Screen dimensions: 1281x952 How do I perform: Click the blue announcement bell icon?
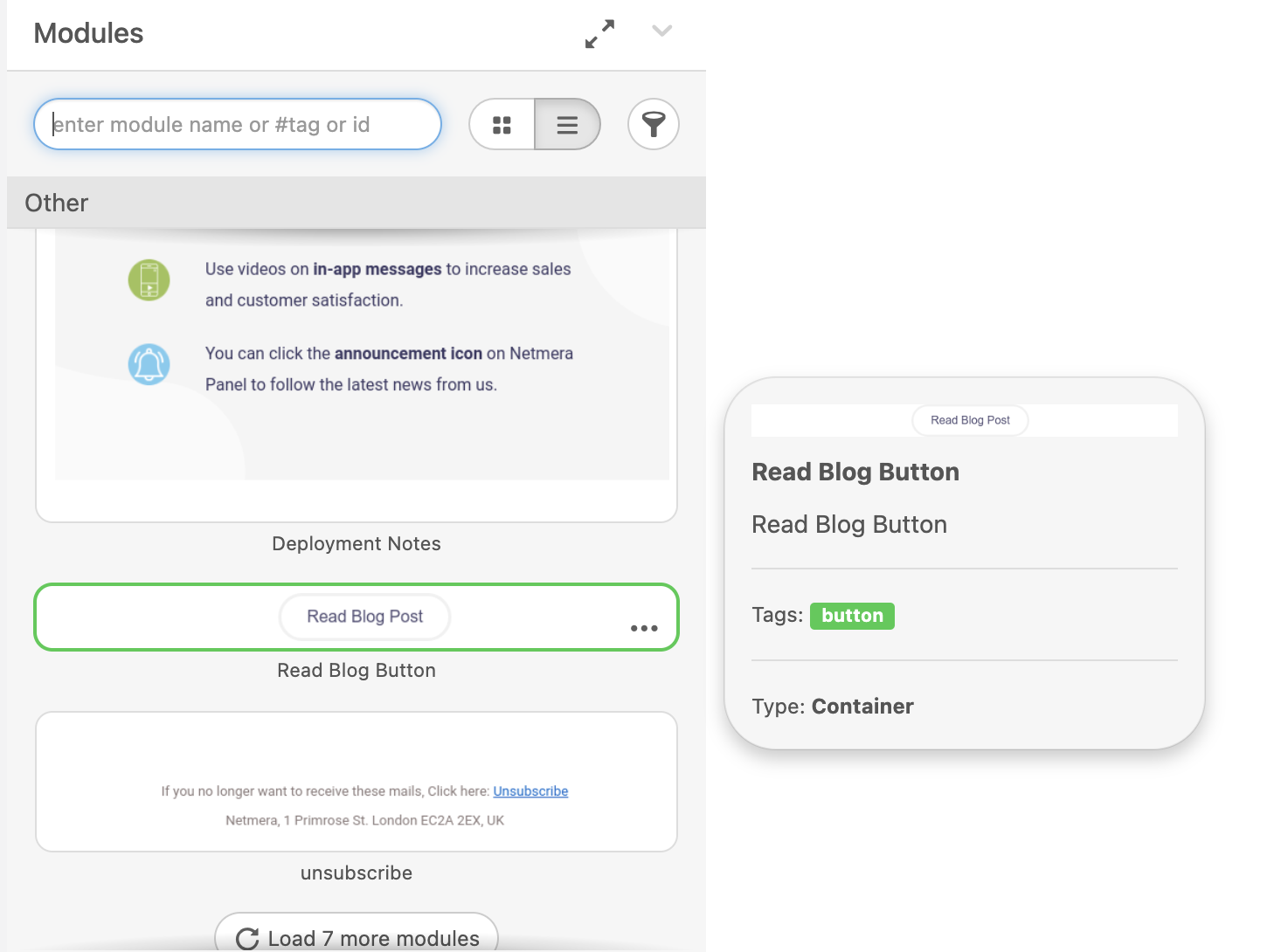[149, 364]
